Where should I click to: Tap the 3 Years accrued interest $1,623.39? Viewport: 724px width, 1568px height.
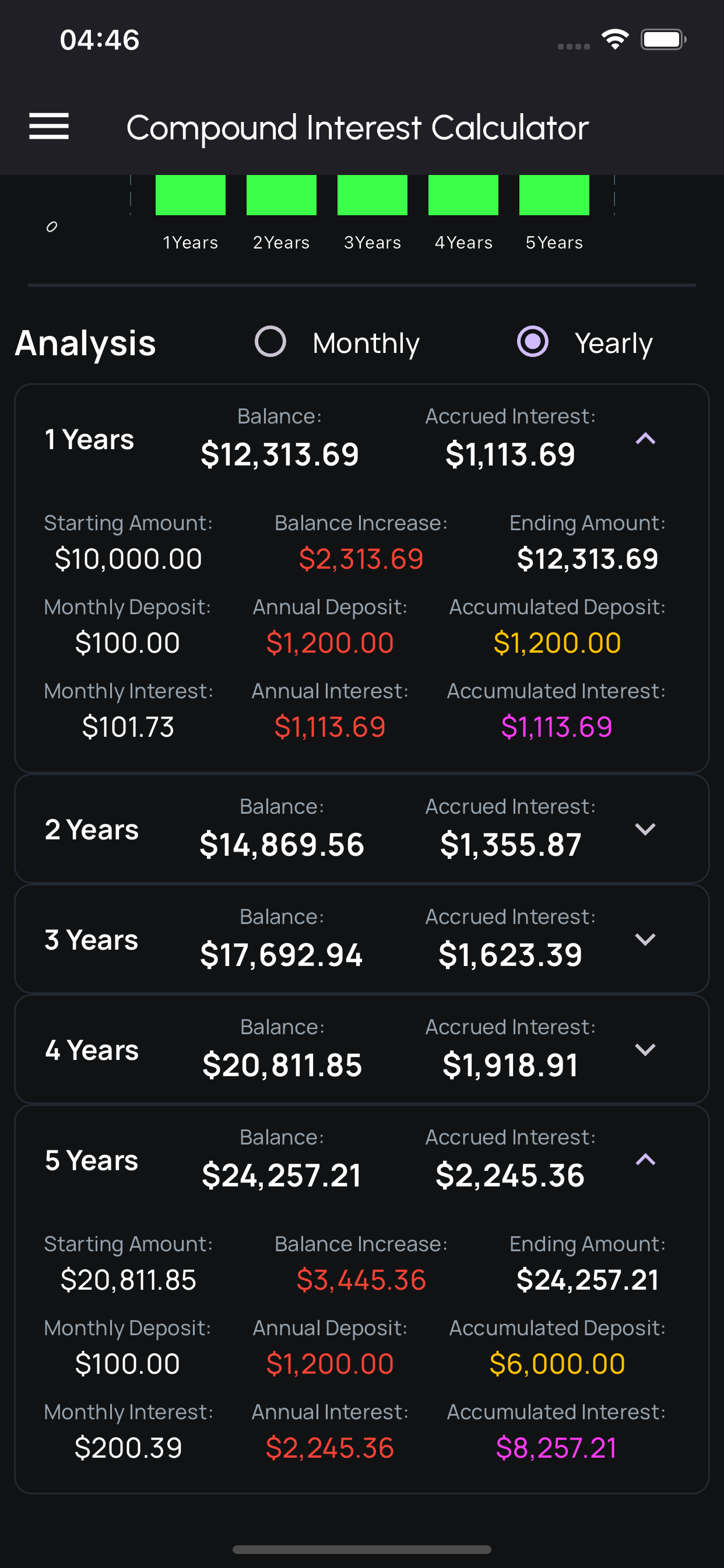510,955
